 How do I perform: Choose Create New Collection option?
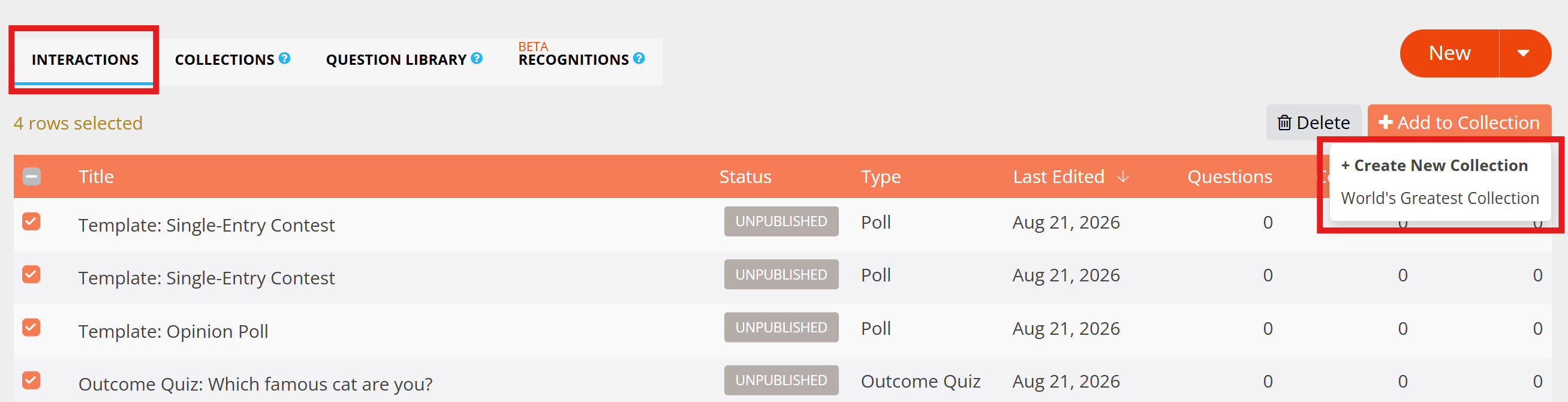1434,166
